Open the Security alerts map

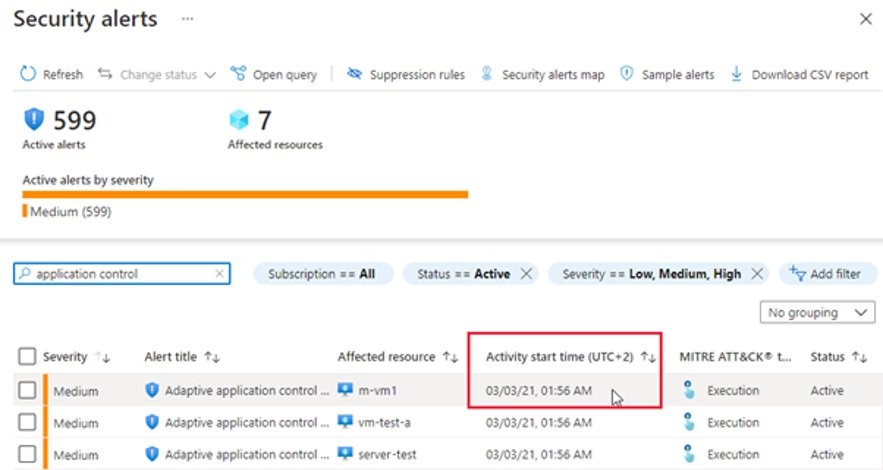tap(543, 74)
